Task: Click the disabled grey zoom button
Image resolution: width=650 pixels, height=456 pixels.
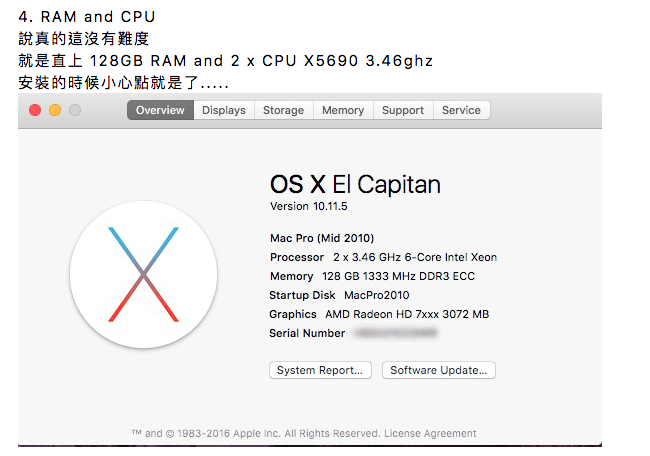Action: (75, 110)
